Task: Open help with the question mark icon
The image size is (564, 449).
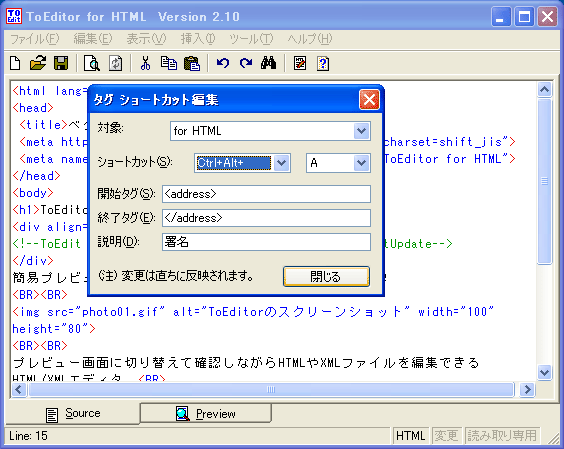Action: (x=323, y=63)
